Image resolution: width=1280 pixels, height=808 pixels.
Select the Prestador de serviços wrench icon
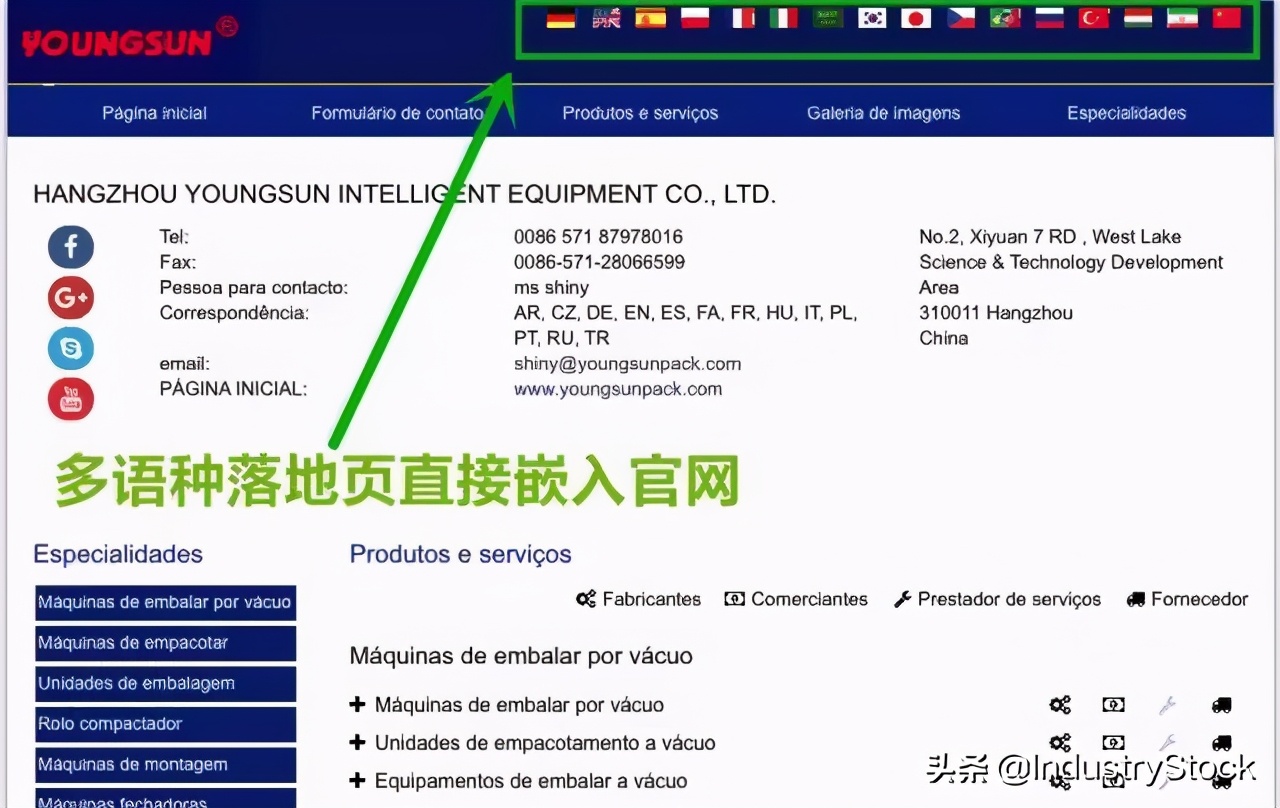[x=901, y=599]
